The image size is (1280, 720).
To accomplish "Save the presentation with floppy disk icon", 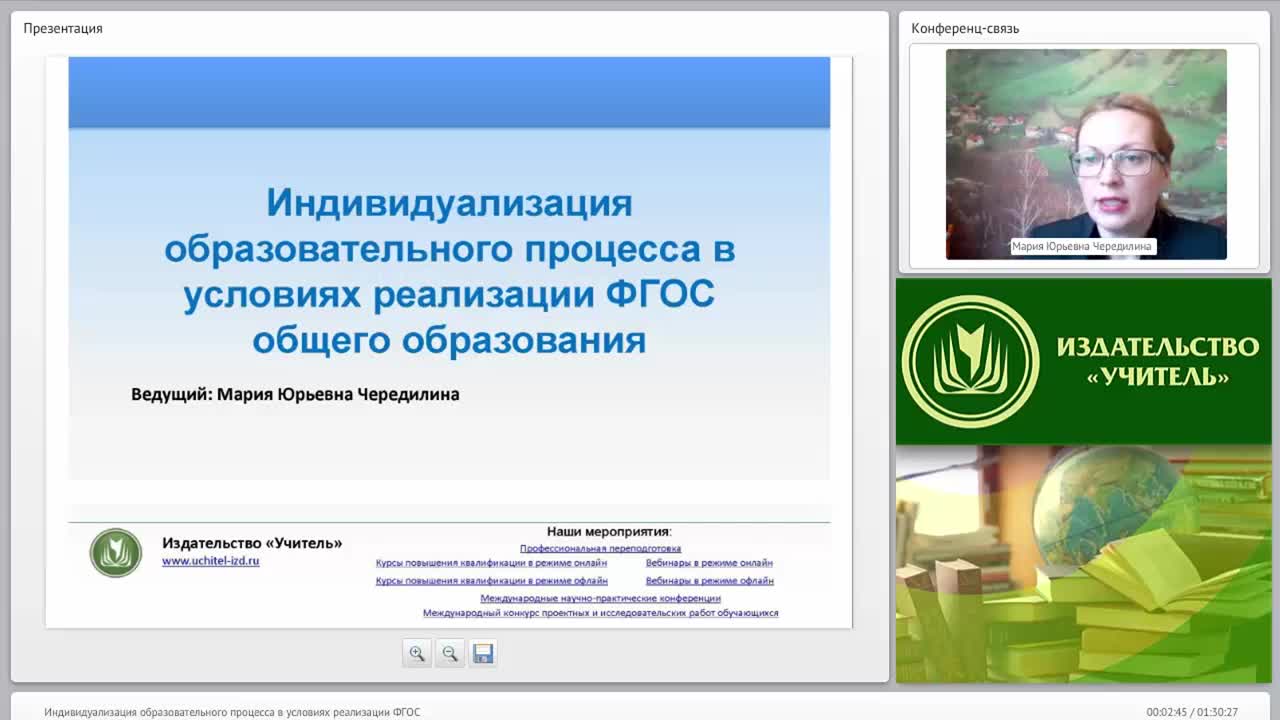I will pos(483,653).
